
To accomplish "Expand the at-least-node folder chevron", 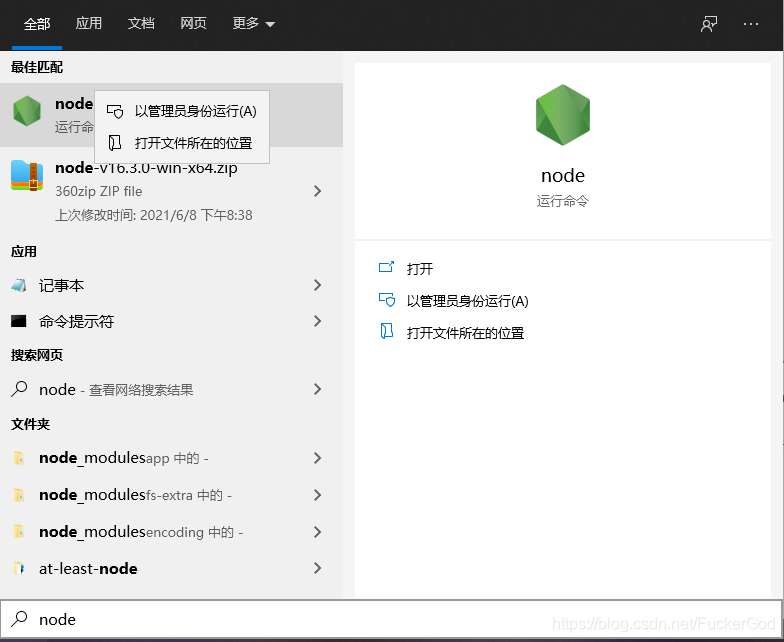I will 318,568.
